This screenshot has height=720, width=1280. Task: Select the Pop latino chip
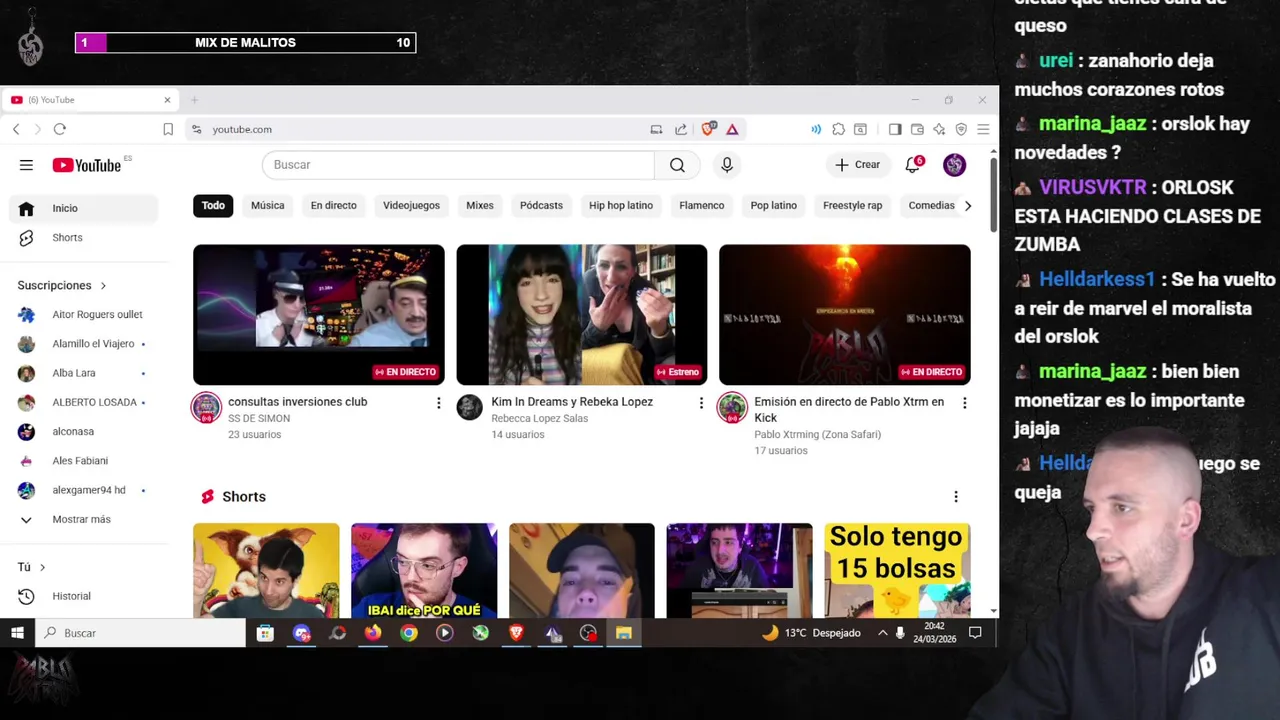pos(774,205)
